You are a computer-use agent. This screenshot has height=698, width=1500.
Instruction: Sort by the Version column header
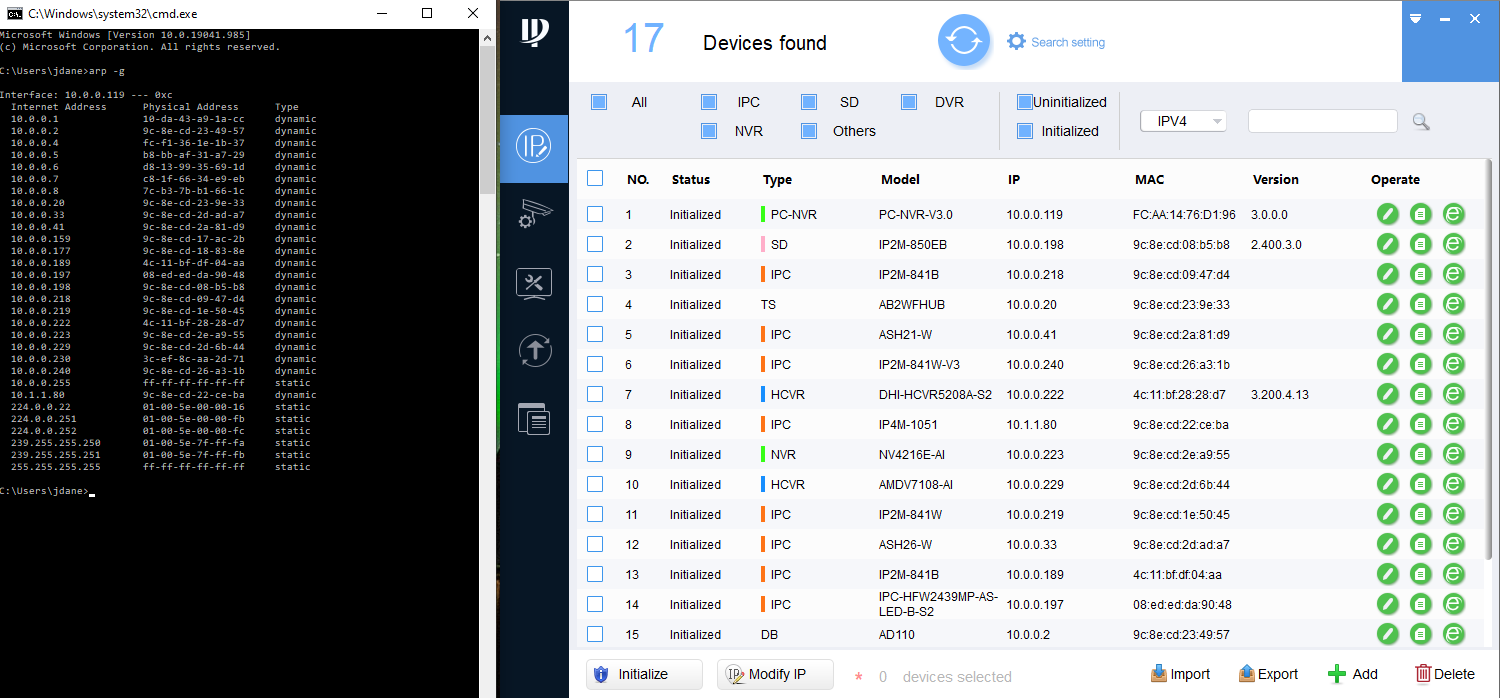coord(1276,180)
